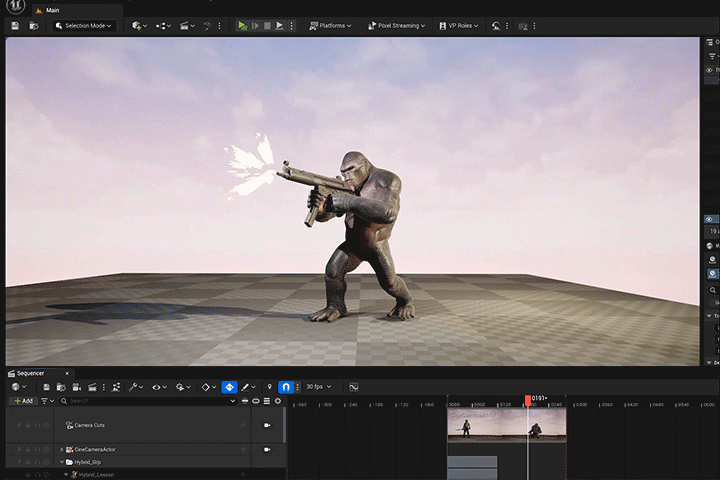Open the Sequencer wrench actions dropdown

(136, 387)
